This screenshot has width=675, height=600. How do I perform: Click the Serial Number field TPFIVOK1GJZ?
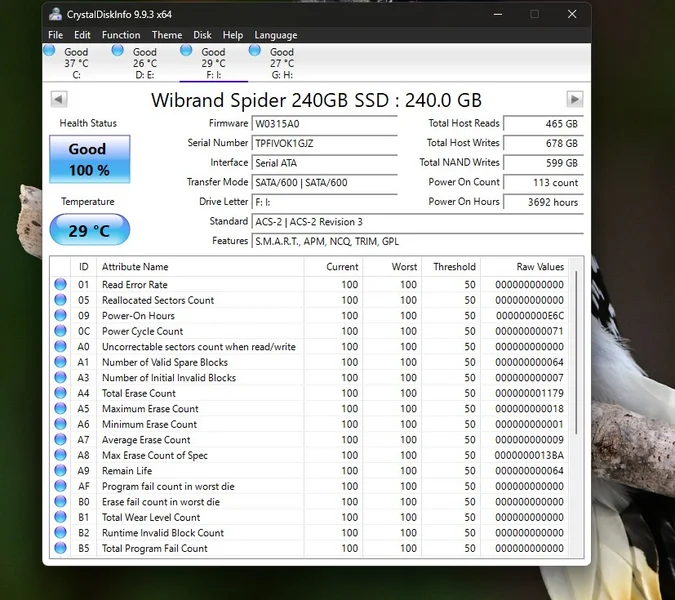[x=324, y=143]
